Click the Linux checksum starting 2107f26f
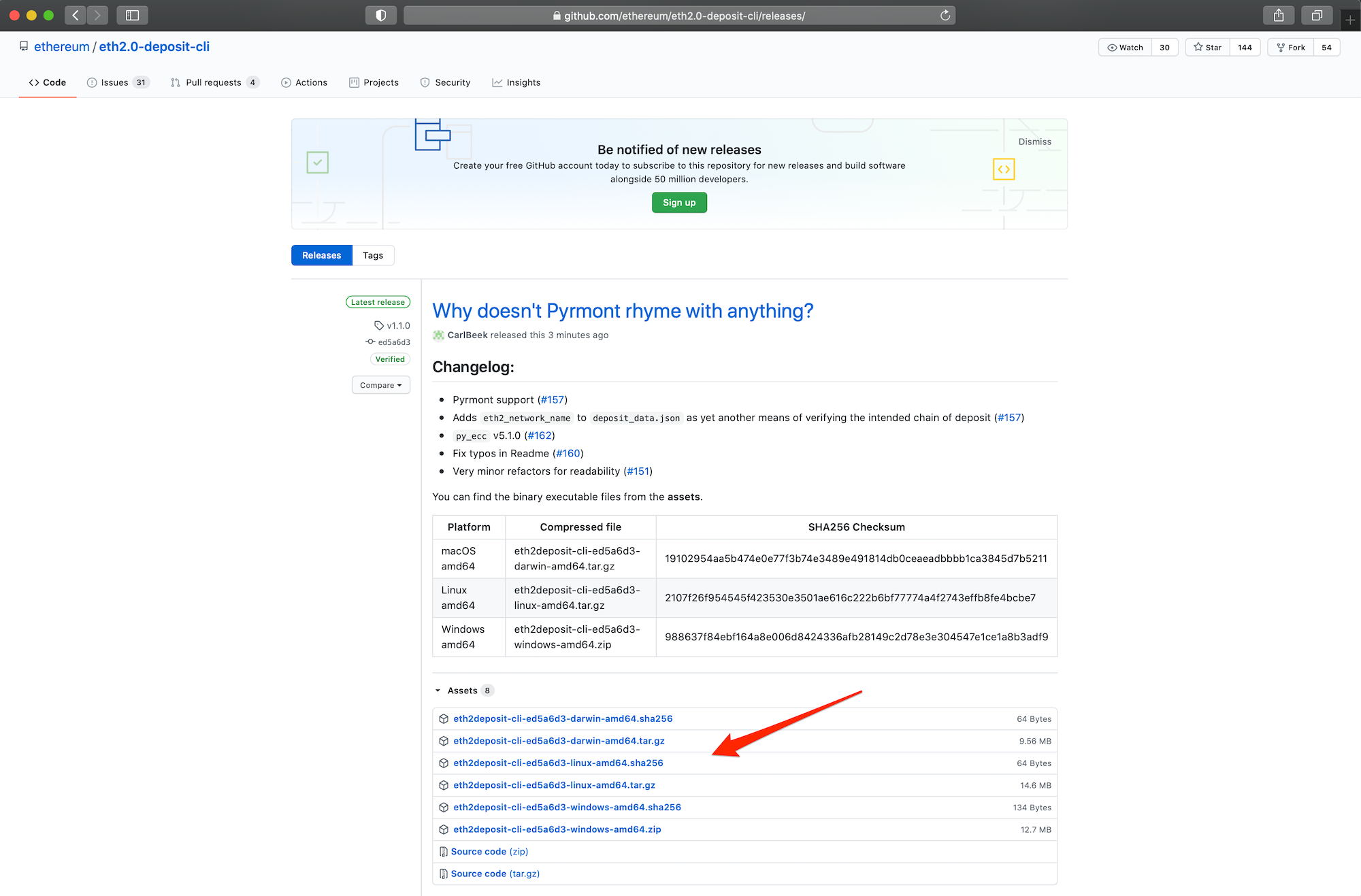 (x=850, y=597)
